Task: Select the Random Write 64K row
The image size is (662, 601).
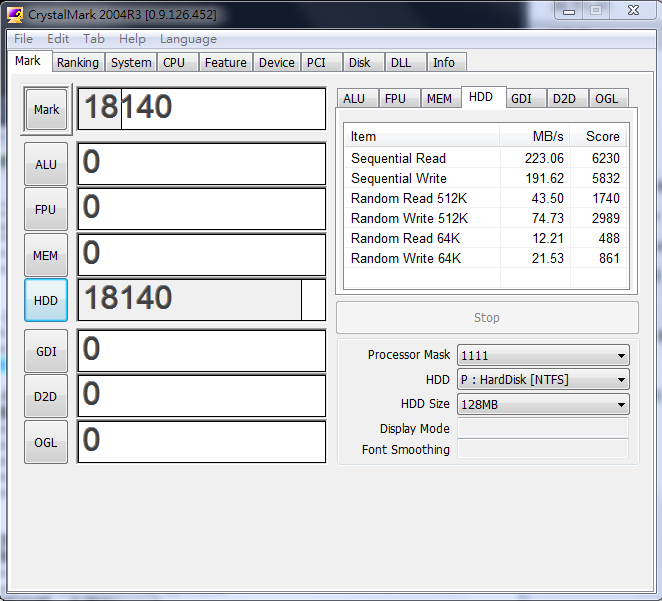Action: (486, 258)
